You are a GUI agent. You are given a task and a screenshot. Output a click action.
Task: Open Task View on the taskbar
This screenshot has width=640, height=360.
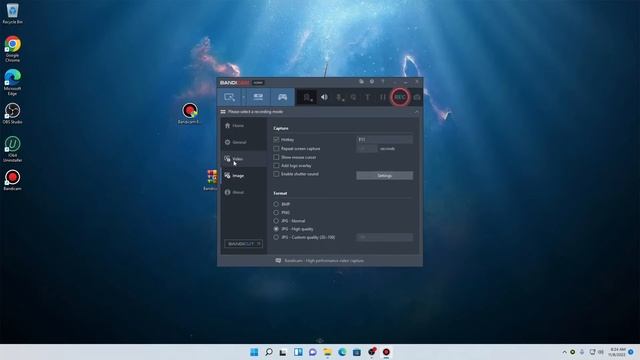pos(283,352)
